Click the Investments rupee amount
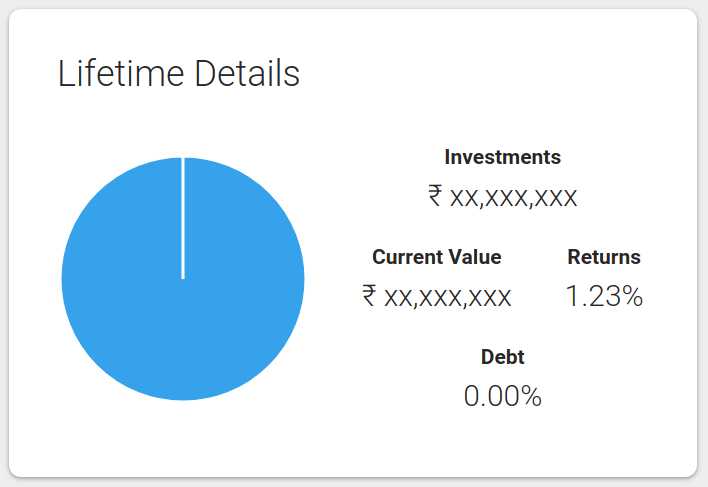This screenshot has height=487, width=708. tap(503, 197)
